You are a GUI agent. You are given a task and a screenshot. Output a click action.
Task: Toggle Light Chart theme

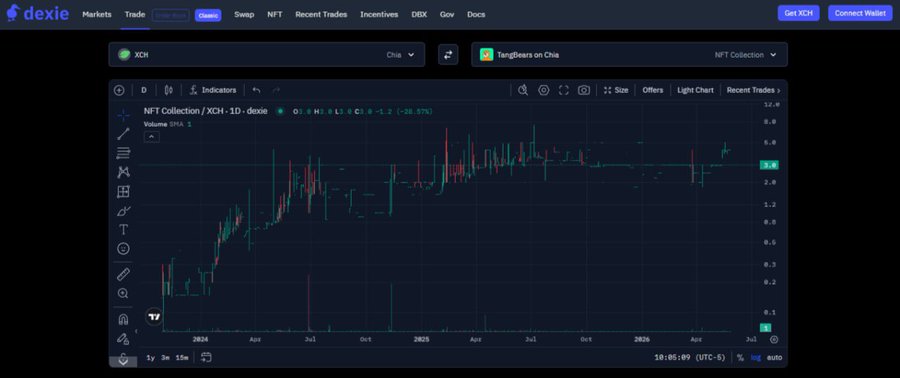(x=695, y=90)
